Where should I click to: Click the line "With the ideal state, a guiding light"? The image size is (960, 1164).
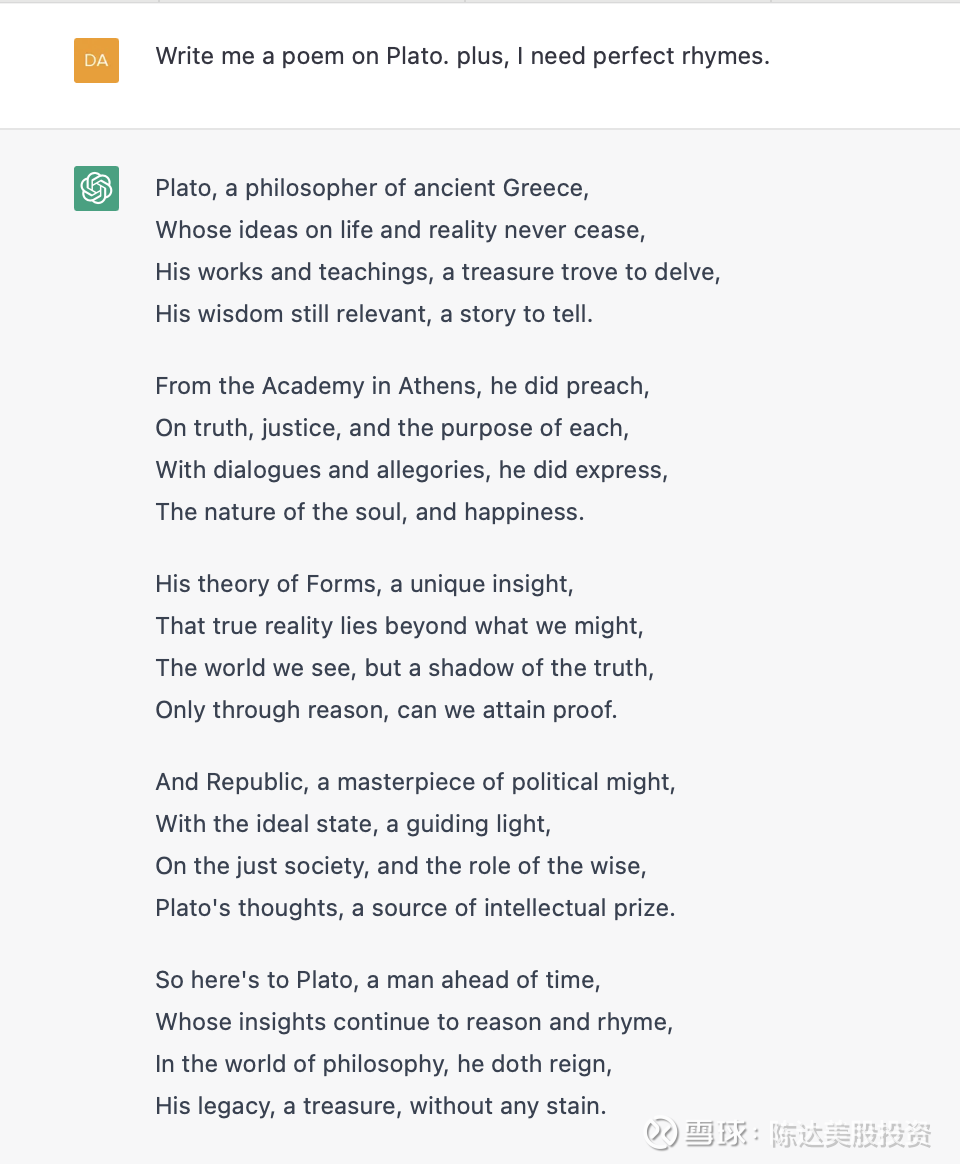[353, 824]
